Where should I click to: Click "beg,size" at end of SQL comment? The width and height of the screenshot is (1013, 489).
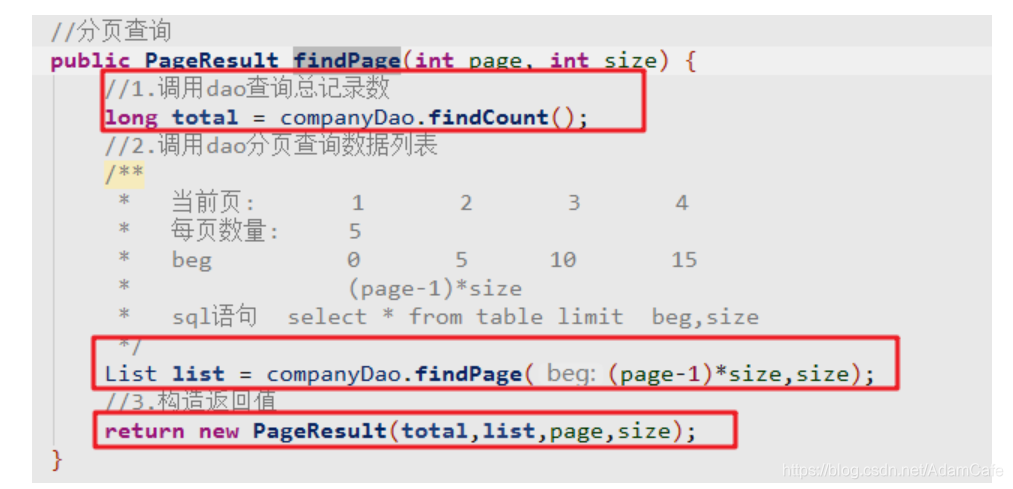tap(705, 317)
